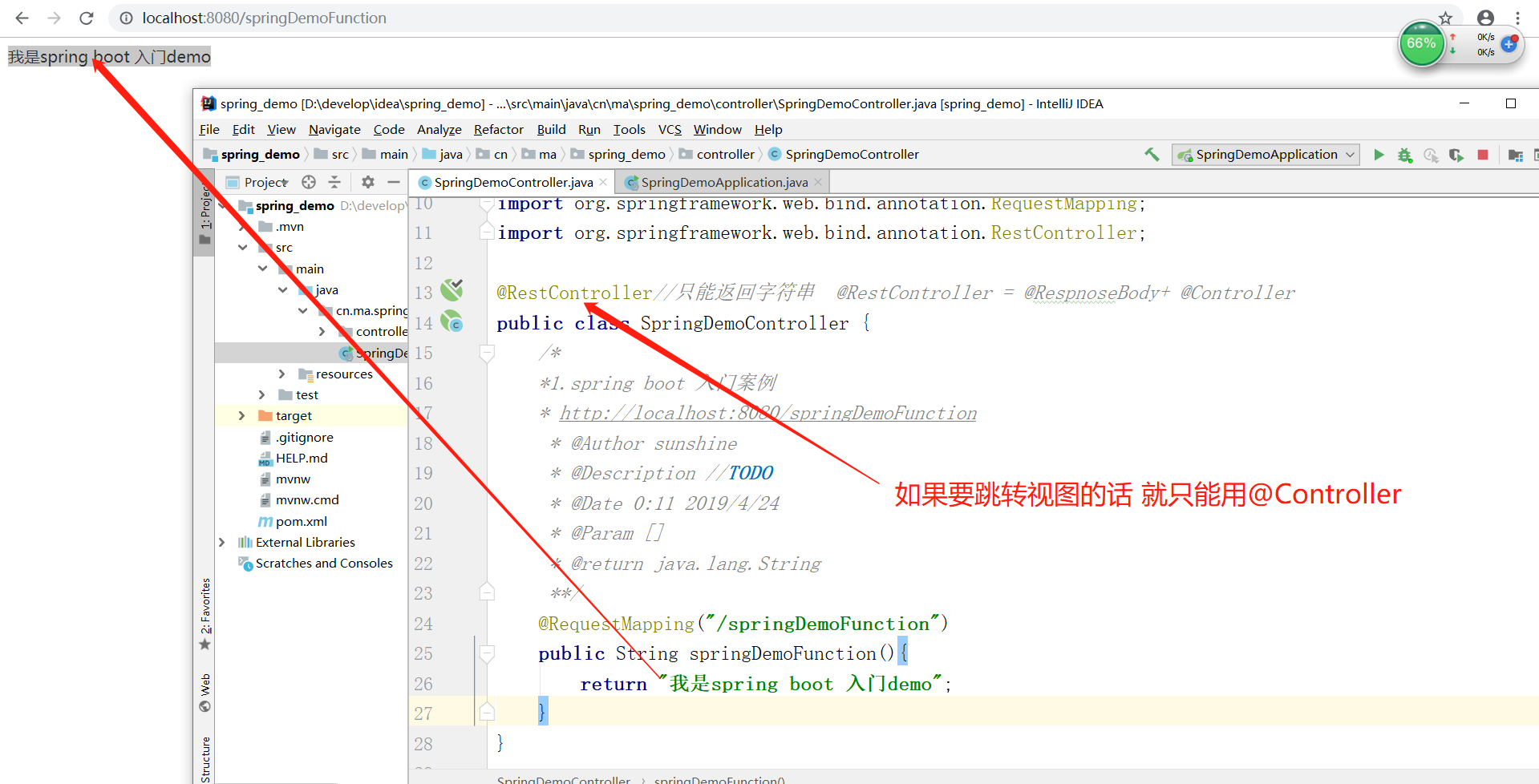Viewport: 1539px width, 784px height.
Task: Switch to SpringDemoController.java tab
Action: tap(513, 182)
